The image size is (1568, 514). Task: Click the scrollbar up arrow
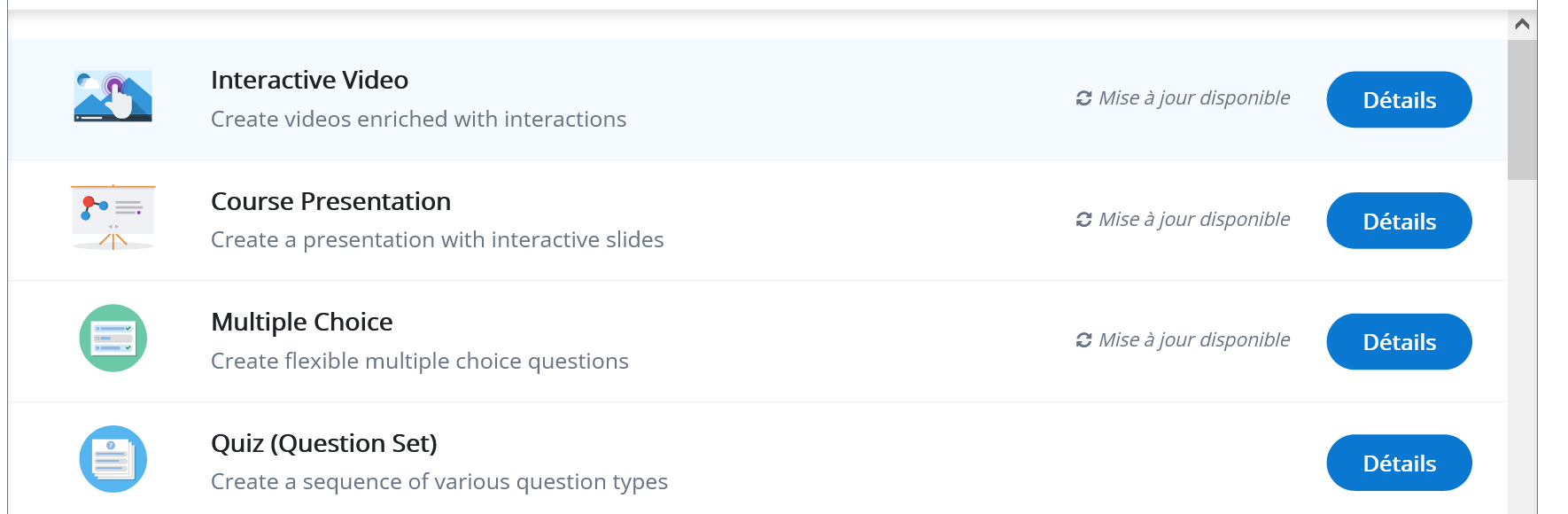click(1522, 24)
